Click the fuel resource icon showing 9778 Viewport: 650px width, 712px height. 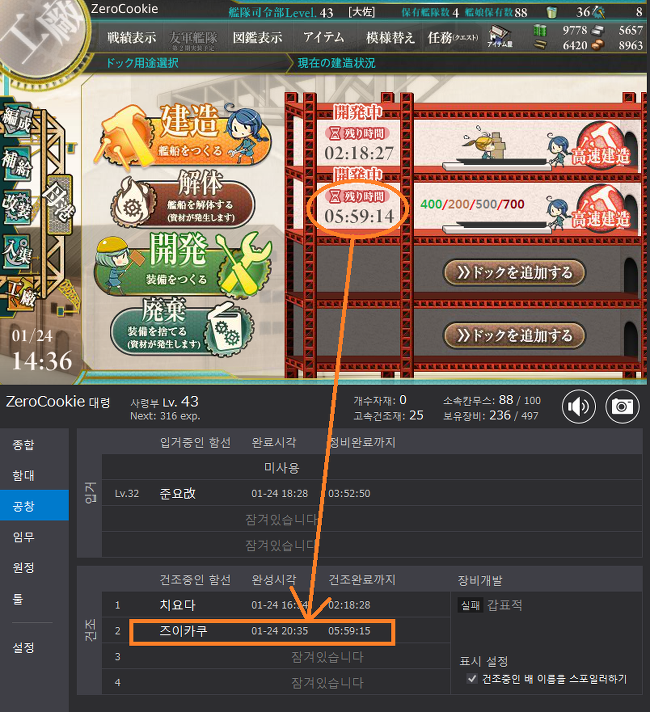coord(540,30)
